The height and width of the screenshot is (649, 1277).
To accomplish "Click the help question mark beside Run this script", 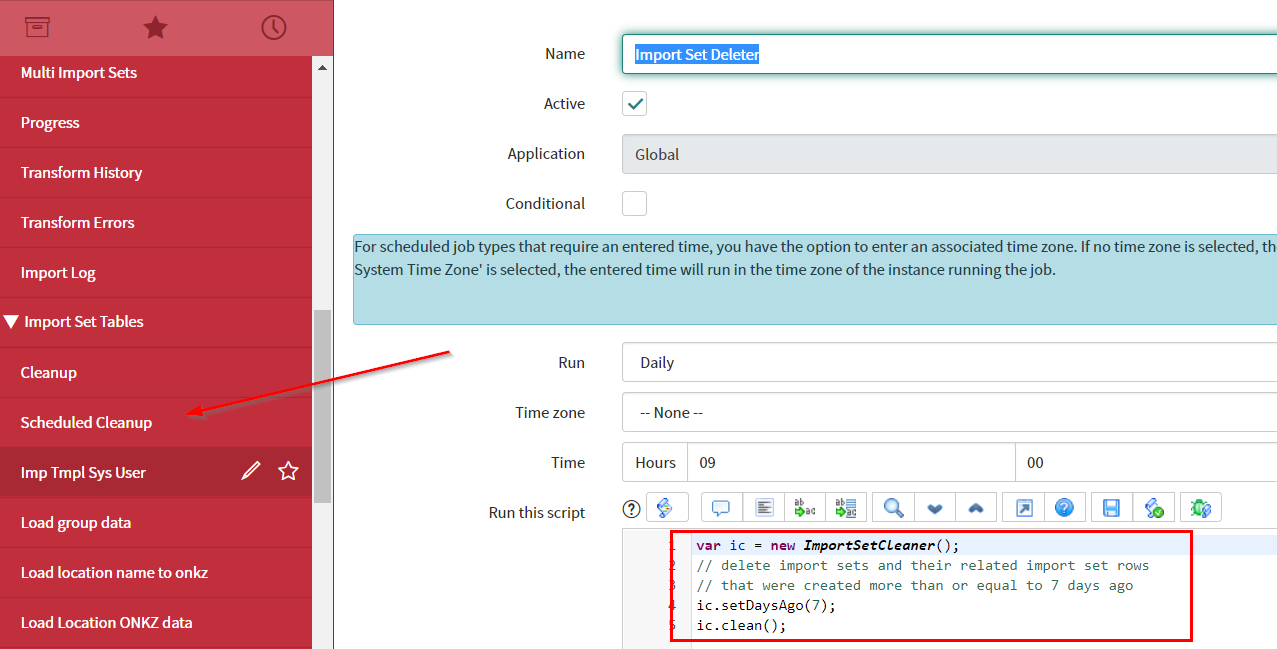I will (x=631, y=507).
